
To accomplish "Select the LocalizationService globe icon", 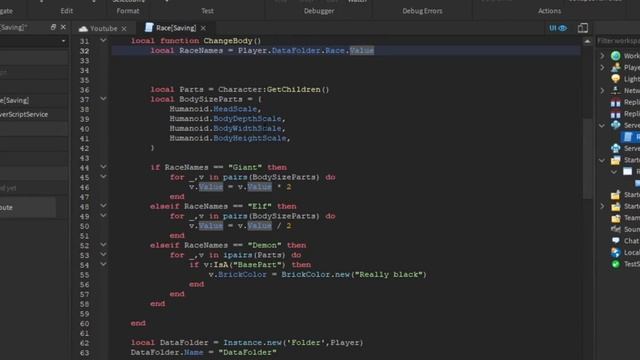I will 616,253.
